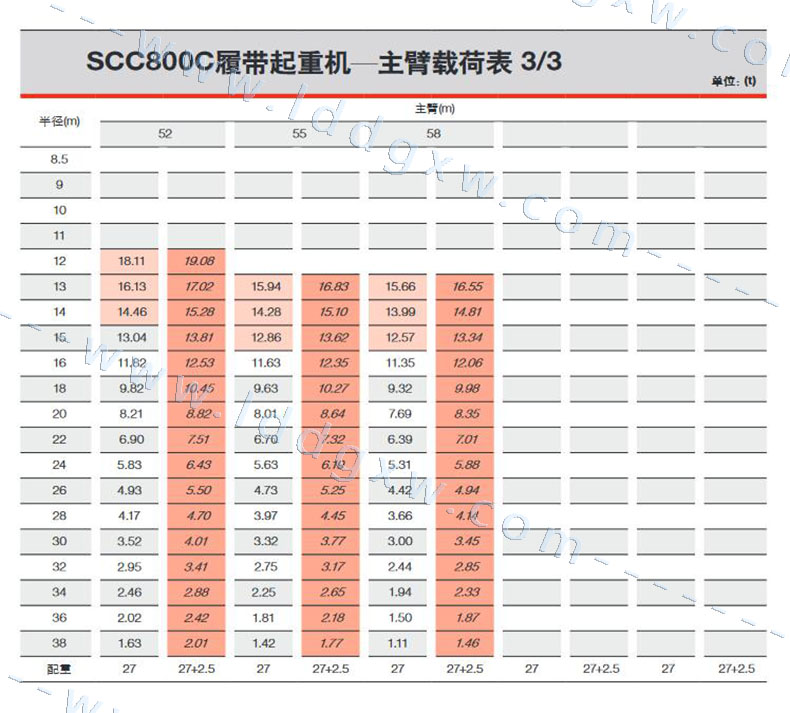This screenshot has width=790, height=713.
Task: Select the boom length header "58"
Action: [433, 134]
